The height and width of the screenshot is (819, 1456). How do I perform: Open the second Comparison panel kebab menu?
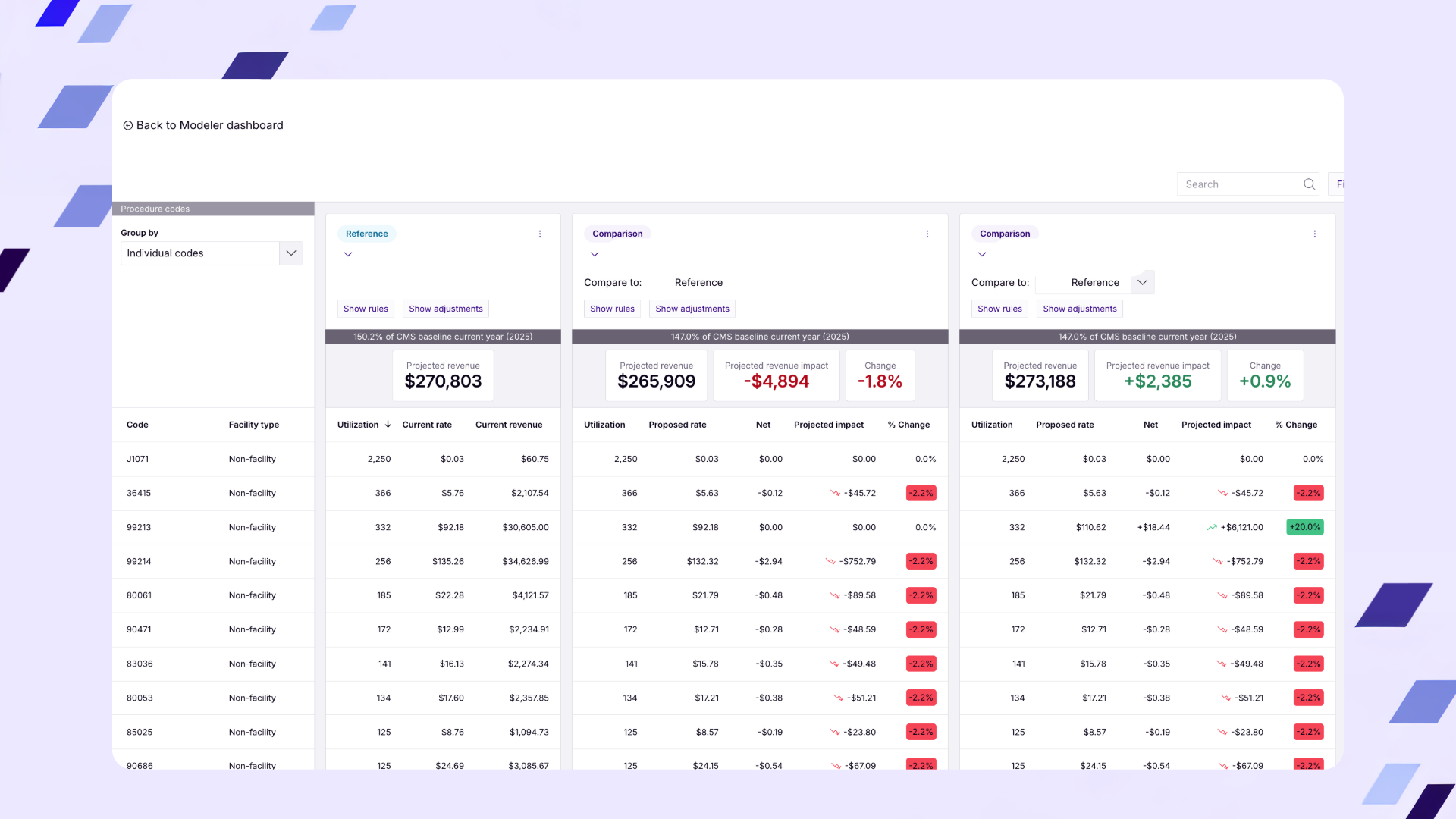point(1314,234)
